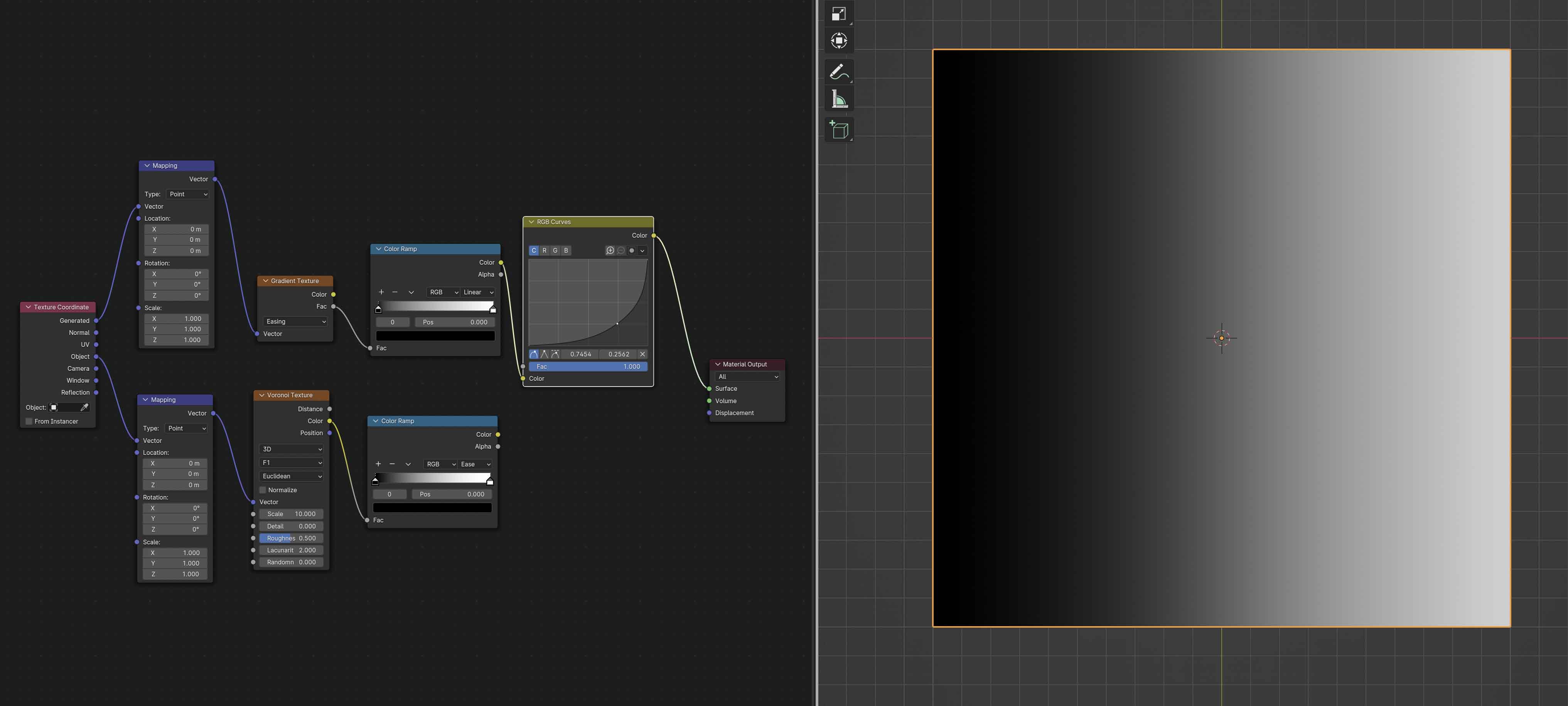Edit Voronoi Lacunarity 2.000 field

(x=292, y=550)
